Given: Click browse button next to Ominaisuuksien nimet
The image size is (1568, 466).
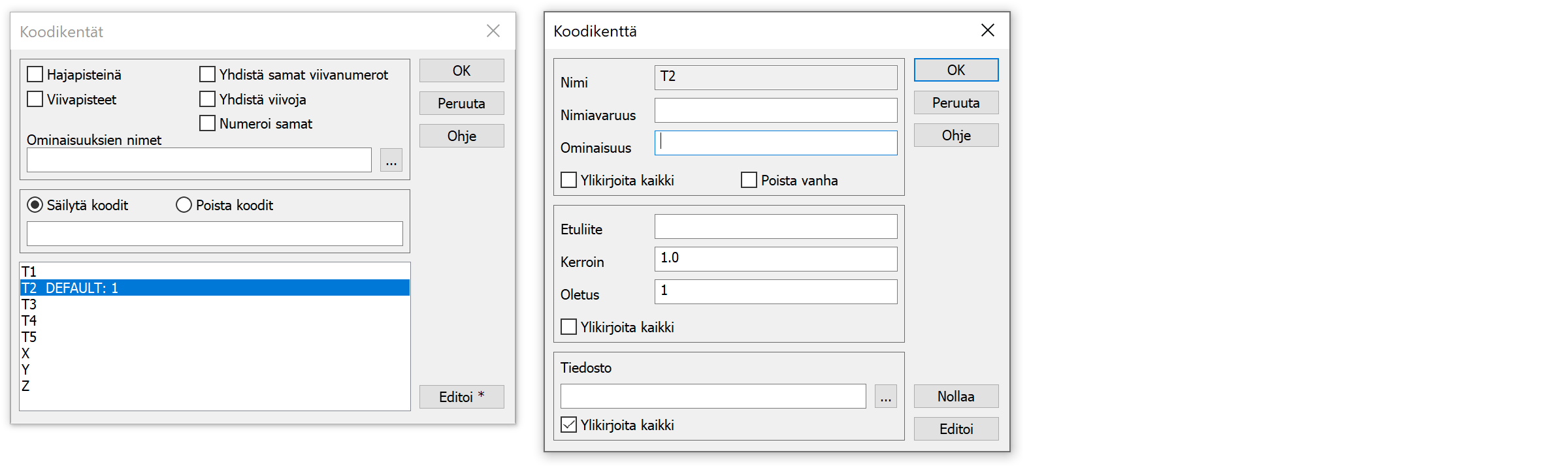Looking at the screenshot, I should 391,161.
